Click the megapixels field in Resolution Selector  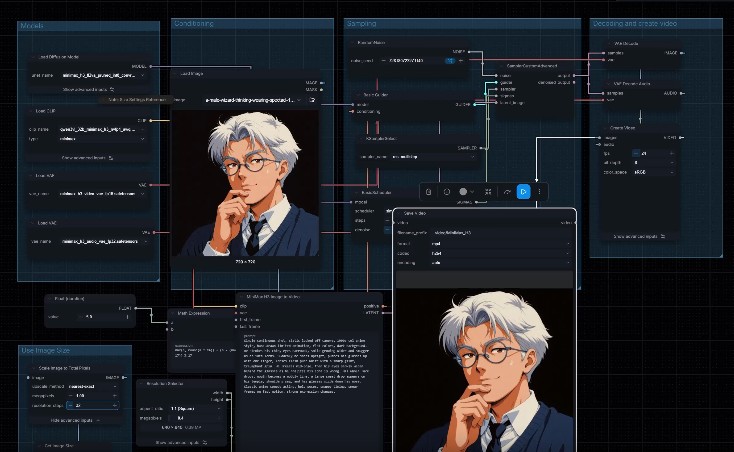195,418
